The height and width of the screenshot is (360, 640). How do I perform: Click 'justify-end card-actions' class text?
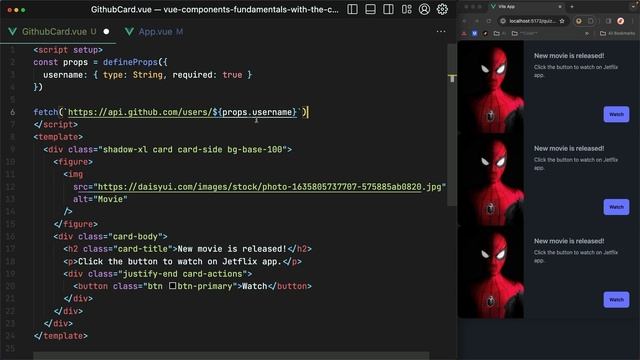point(182,273)
